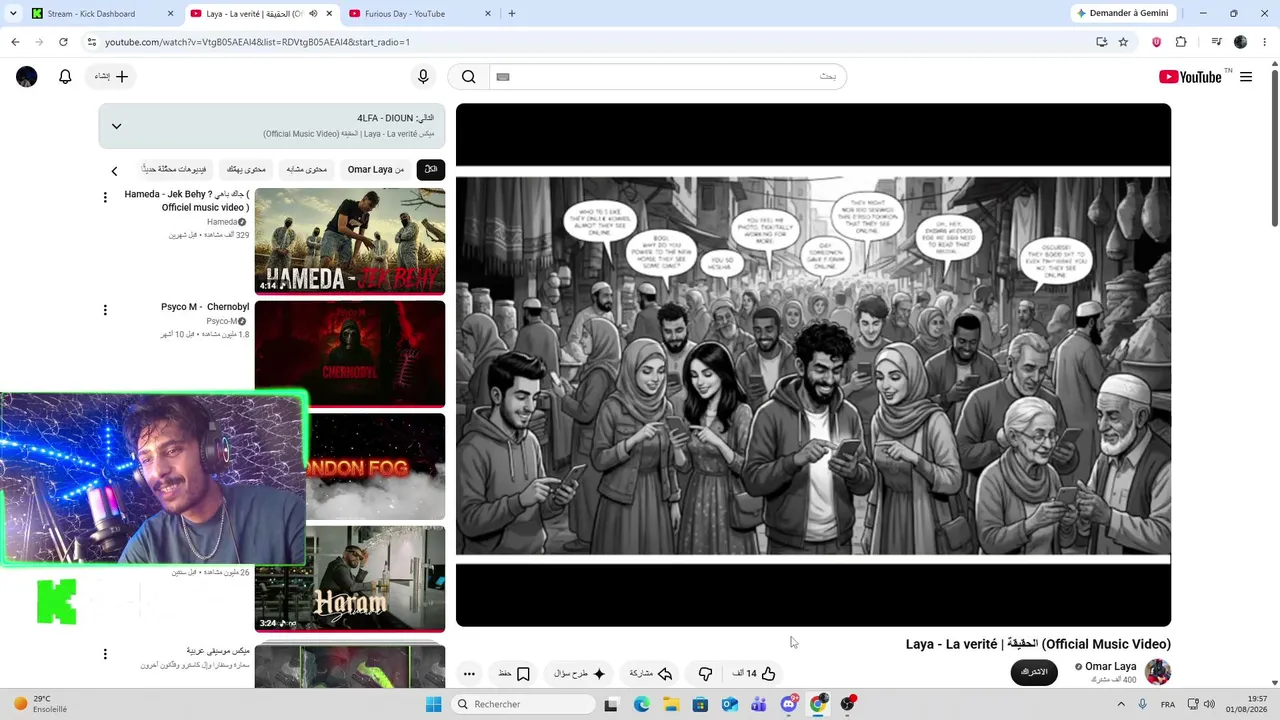Start a voice search with the microphone
Viewport: 1280px width, 720px height.
(x=423, y=77)
